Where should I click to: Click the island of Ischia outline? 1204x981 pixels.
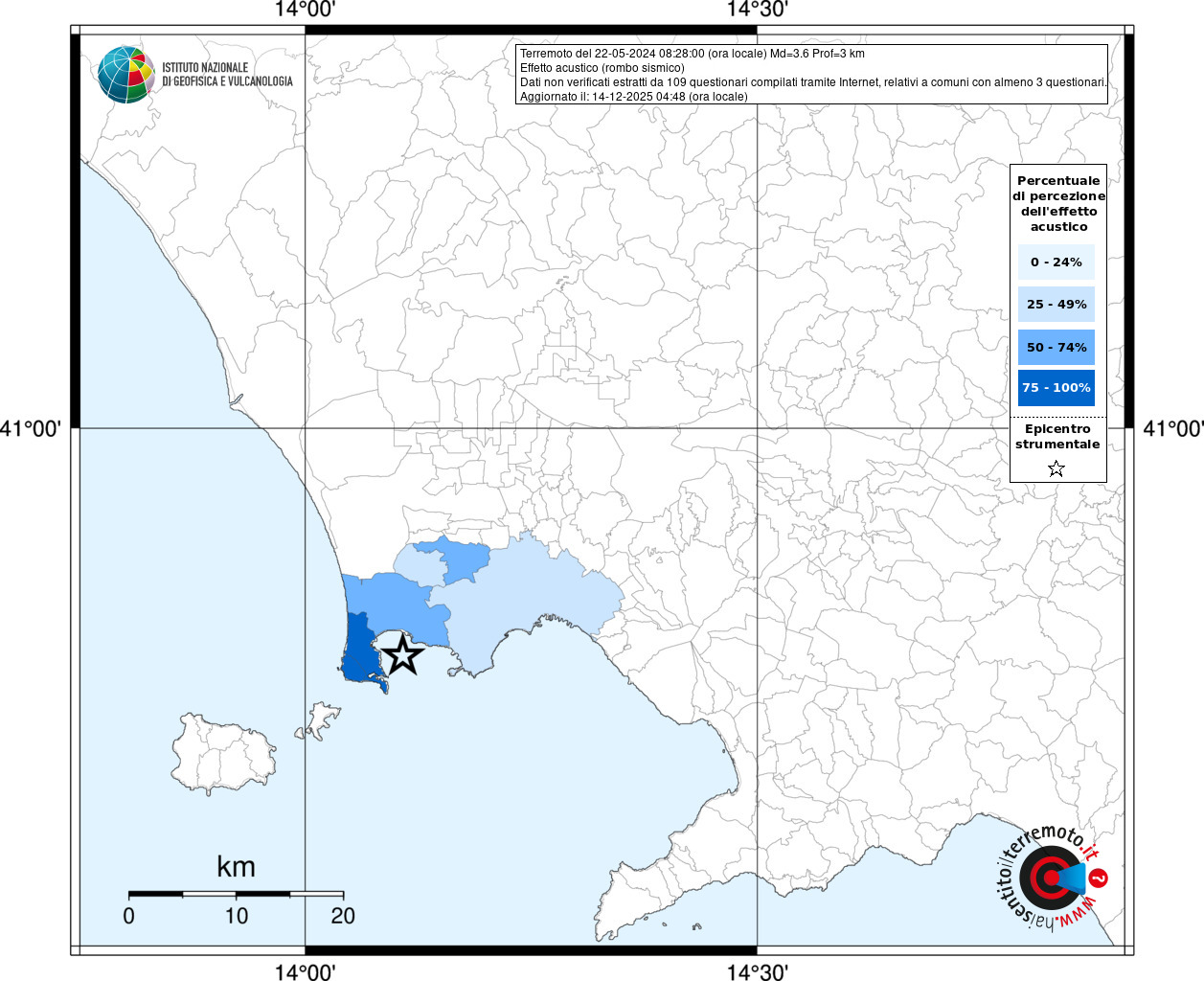point(224,754)
